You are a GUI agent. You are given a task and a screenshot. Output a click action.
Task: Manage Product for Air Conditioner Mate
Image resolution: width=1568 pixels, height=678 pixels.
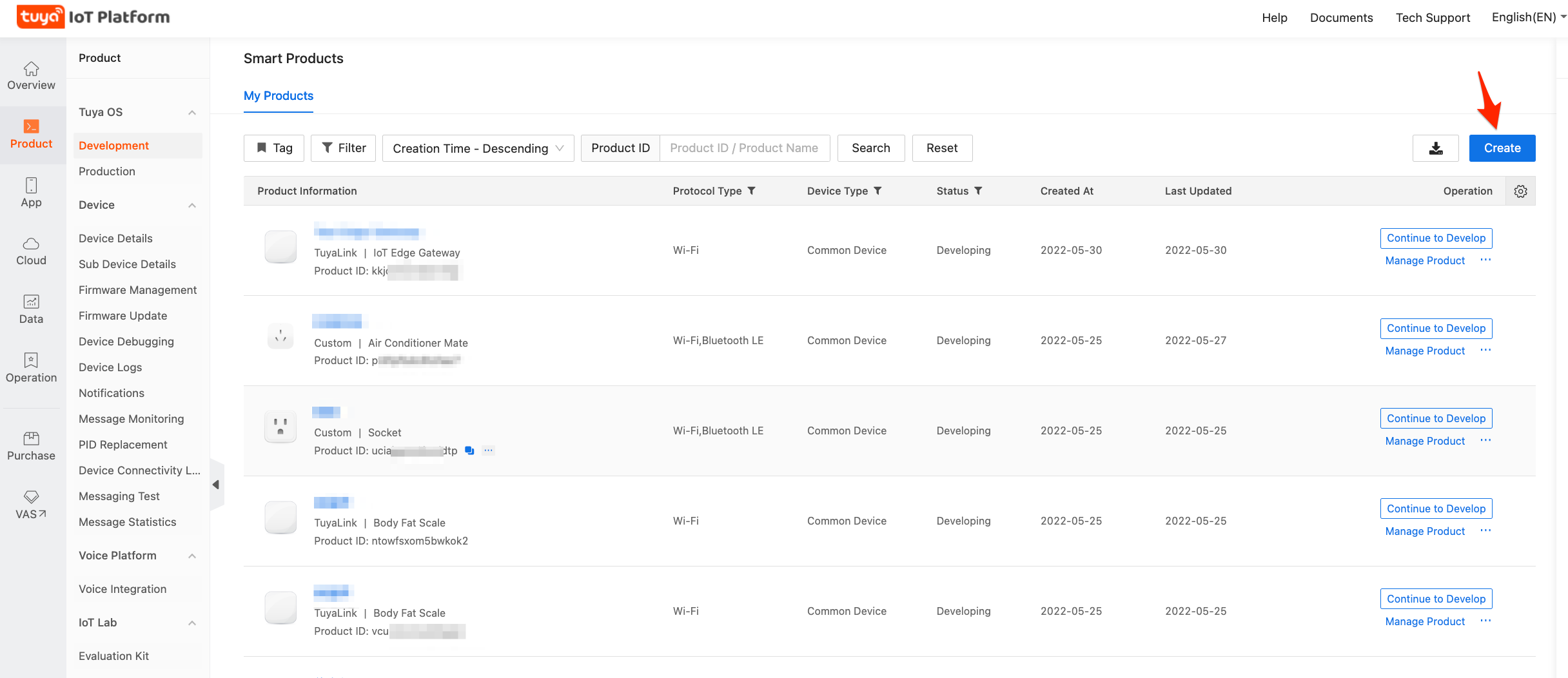click(1425, 351)
